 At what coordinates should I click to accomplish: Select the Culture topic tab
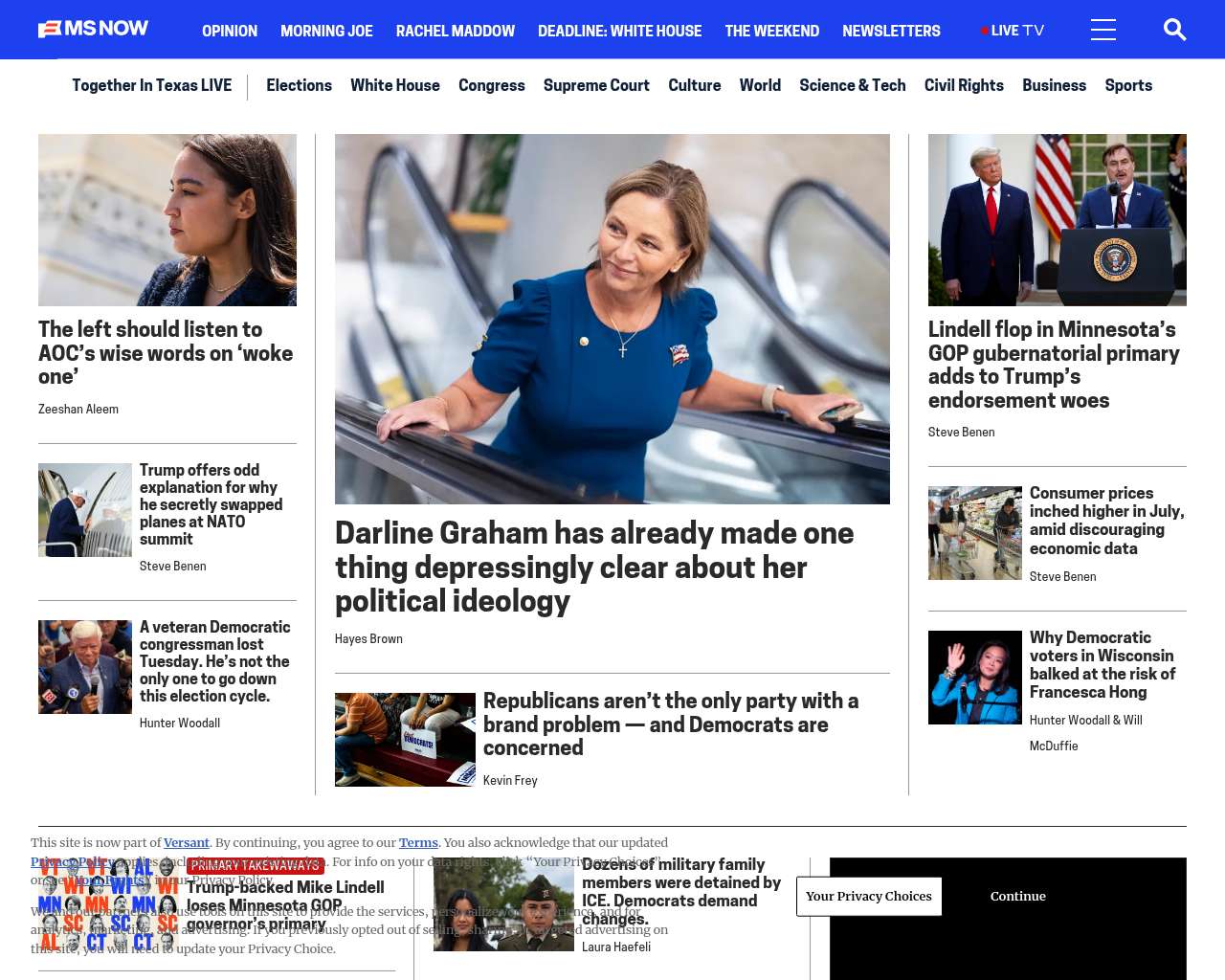point(695,85)
